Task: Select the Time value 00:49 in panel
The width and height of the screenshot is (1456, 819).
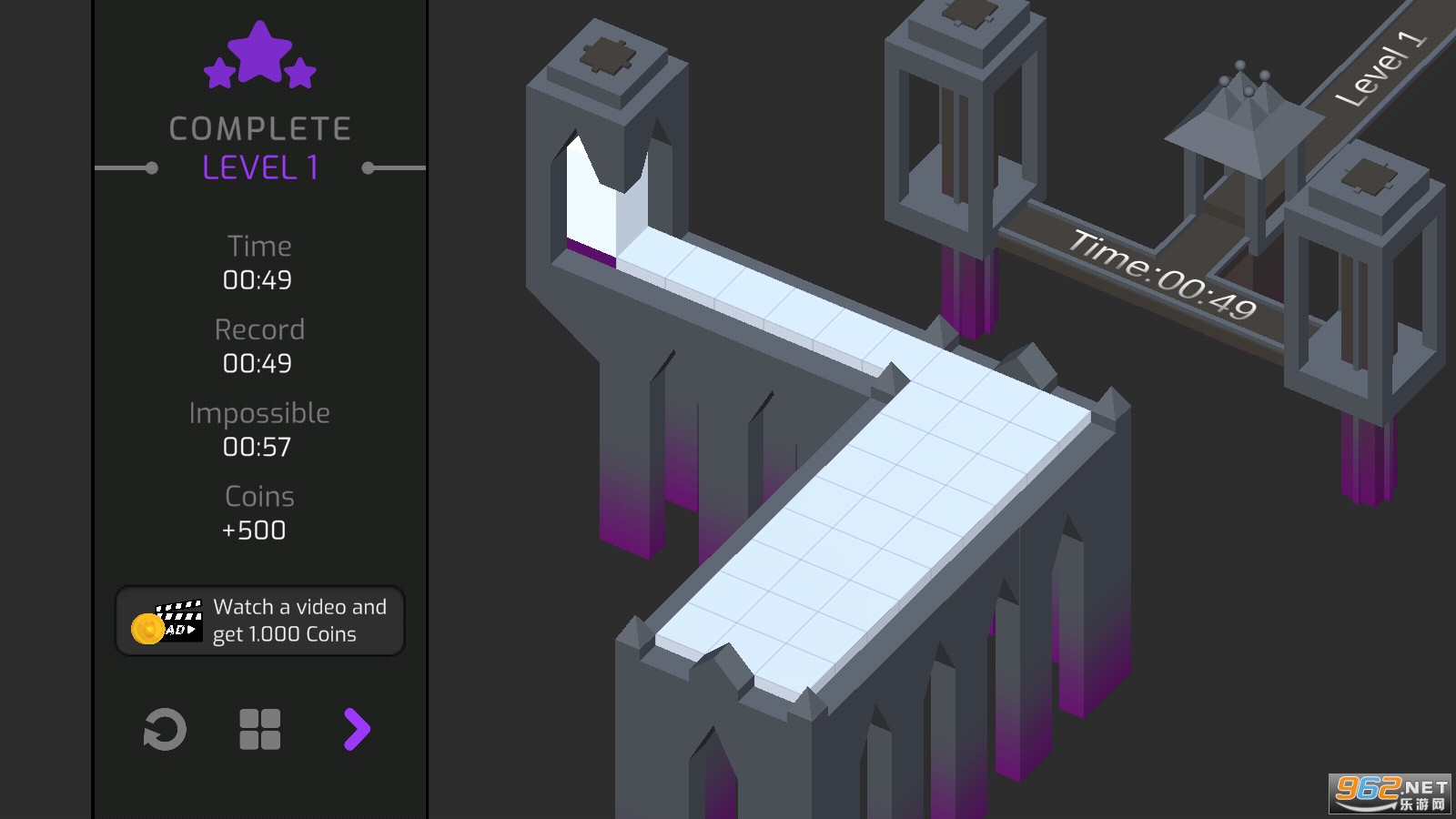Action: (258, 280)
